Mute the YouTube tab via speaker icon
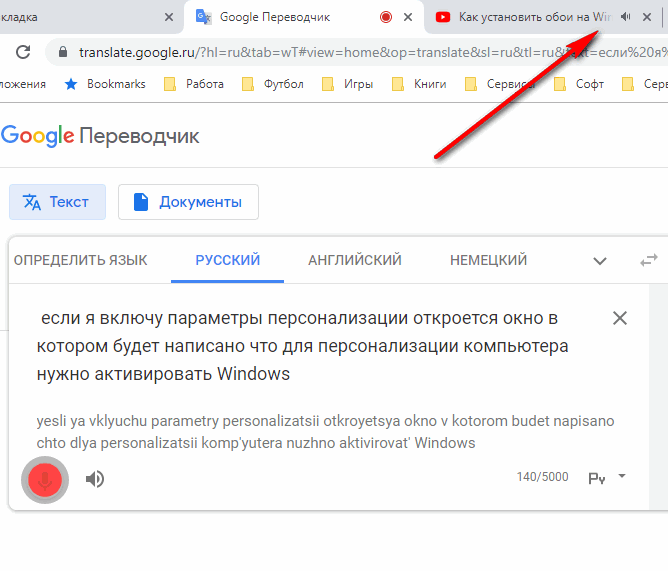Screen dimensions: 668x571 pyautogui.click(x=625, y=17)
